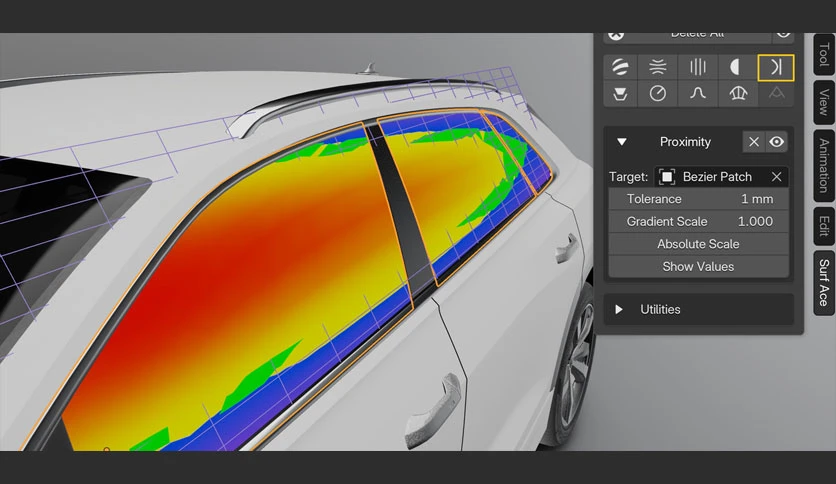
Task: Open the Tool sidebar tab
Action: tap(824, 54)
